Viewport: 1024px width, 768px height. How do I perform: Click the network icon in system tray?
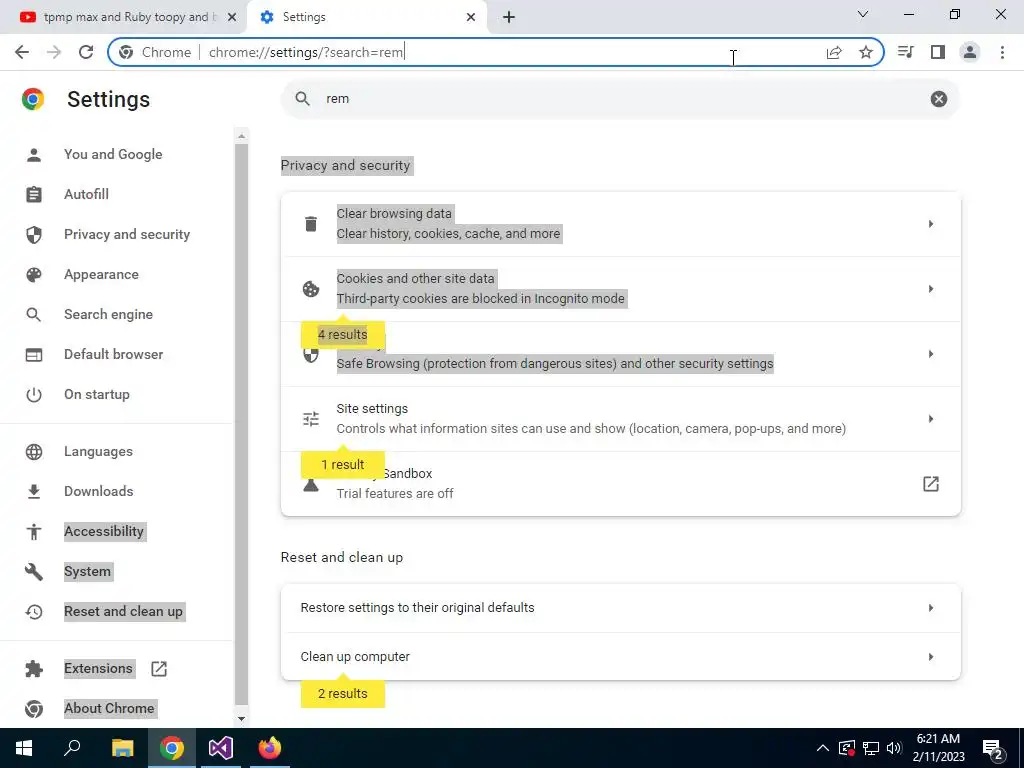871,748
